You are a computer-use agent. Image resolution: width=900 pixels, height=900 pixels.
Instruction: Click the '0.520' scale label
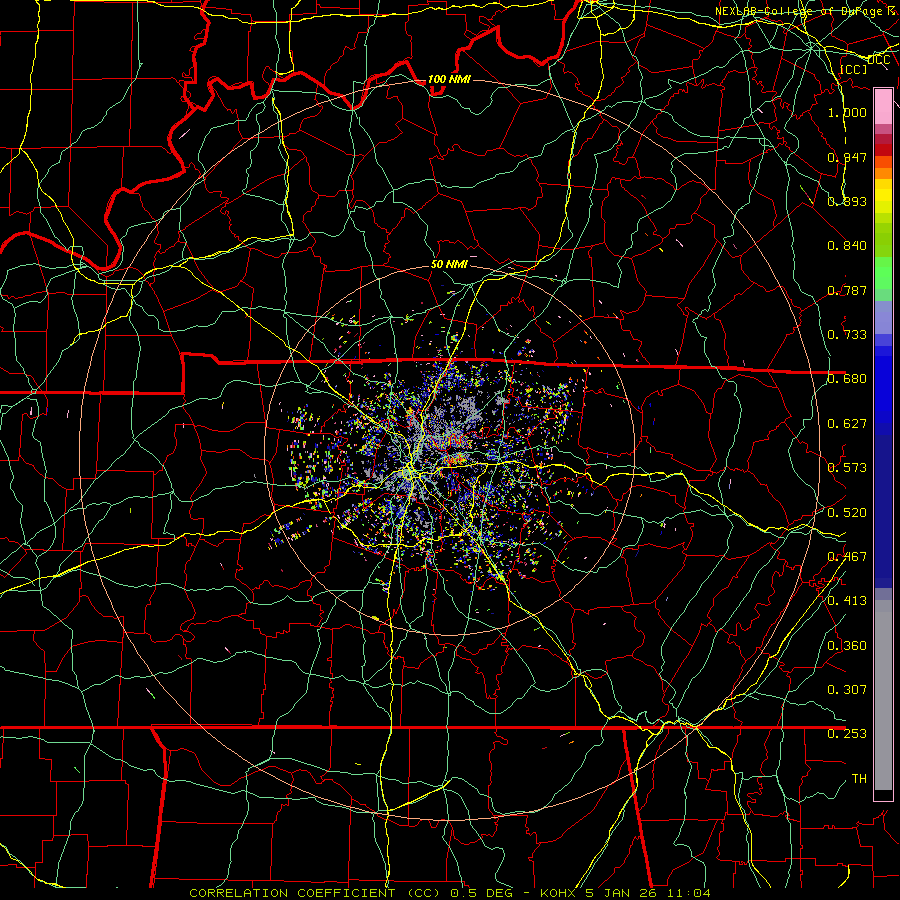click(847, 513)
